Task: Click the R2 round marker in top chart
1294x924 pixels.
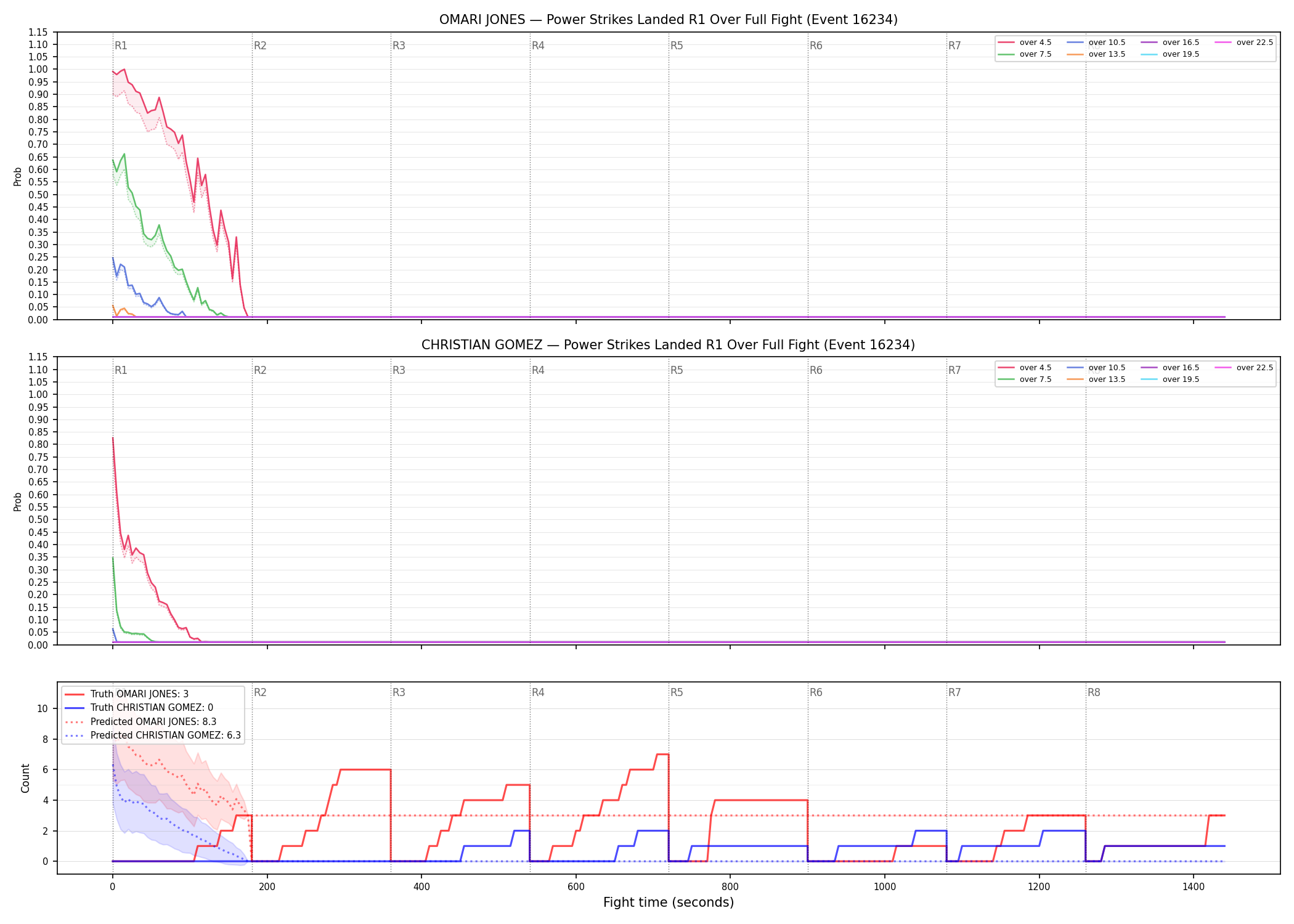Action: tap(260, 46)
